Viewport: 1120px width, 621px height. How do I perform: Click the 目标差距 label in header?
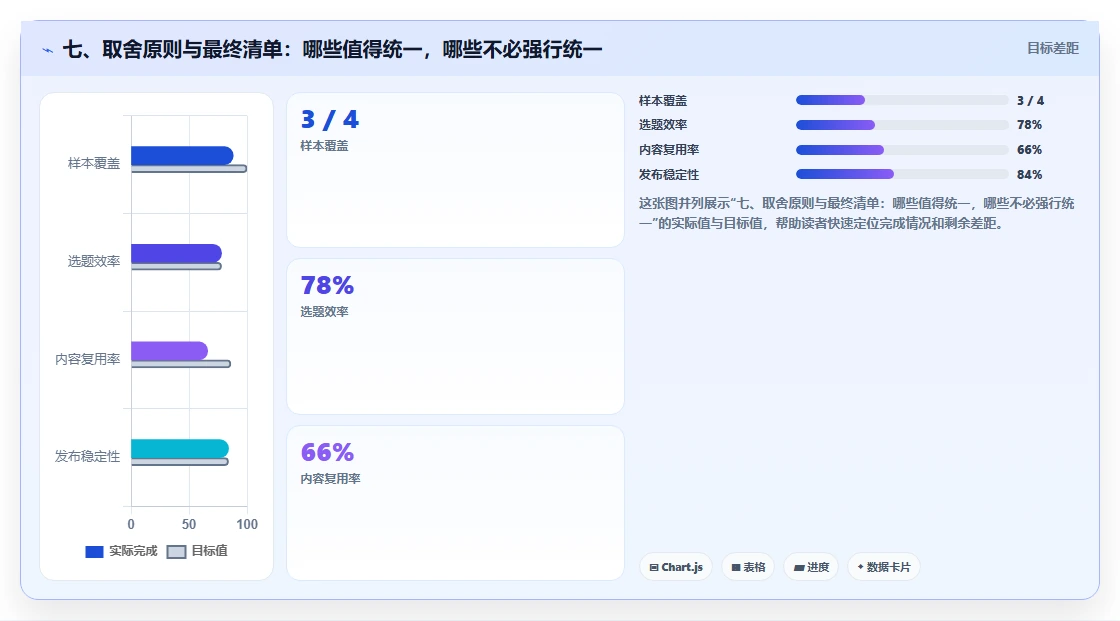tap(1053, 48)
